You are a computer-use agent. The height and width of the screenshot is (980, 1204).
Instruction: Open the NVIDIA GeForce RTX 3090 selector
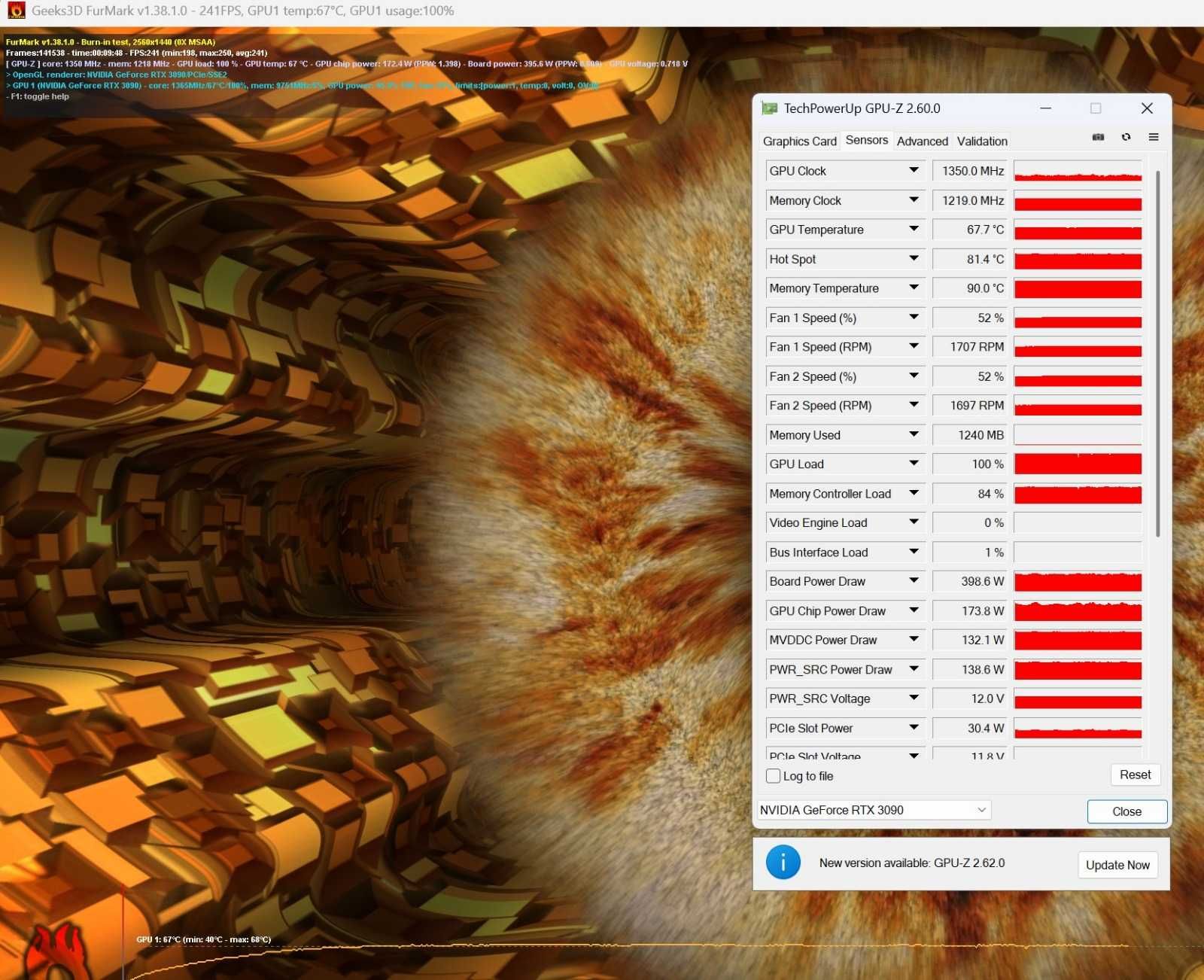tap(874, 810)
